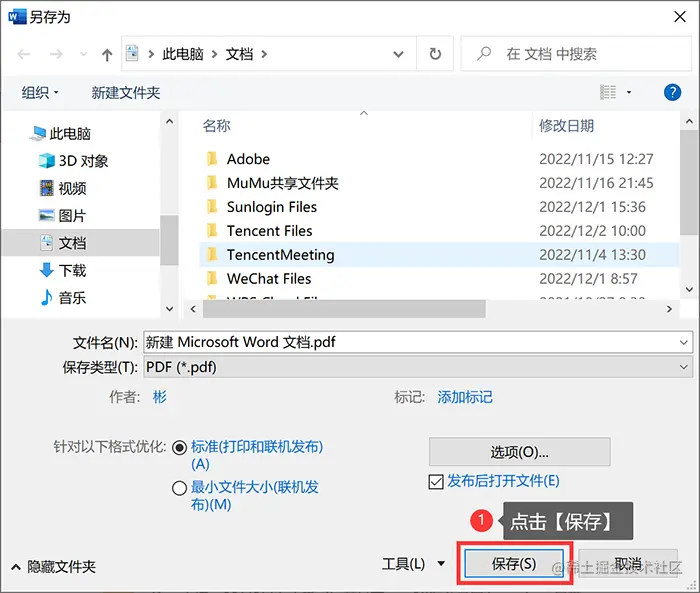Click date 2022/11/15 12:27 of Adobe
The width and height of the screenshot is (700, 593).
pos(596,159)
